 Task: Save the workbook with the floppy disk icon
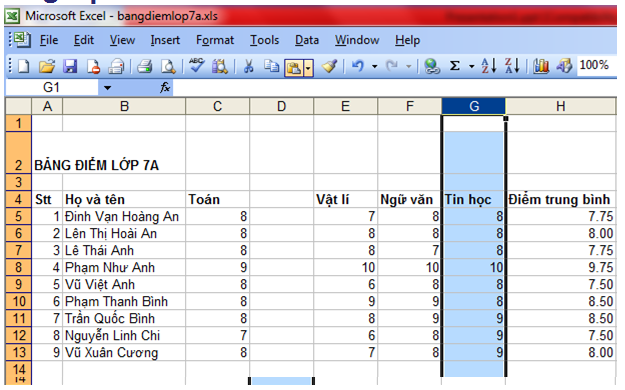[70, 66]
